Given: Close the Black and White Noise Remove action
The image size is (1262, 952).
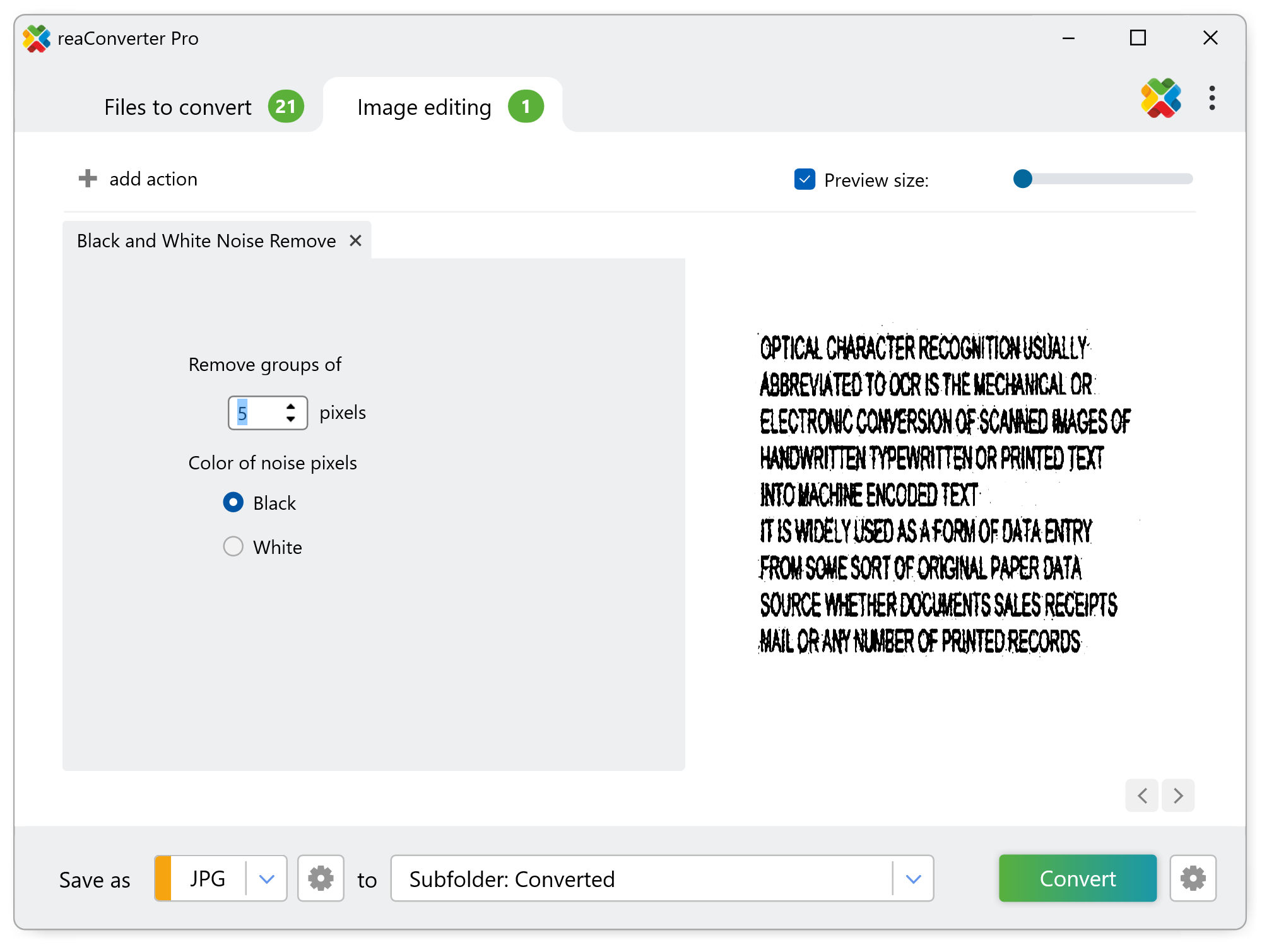Looking at the screenshot, I should (355, 240).
